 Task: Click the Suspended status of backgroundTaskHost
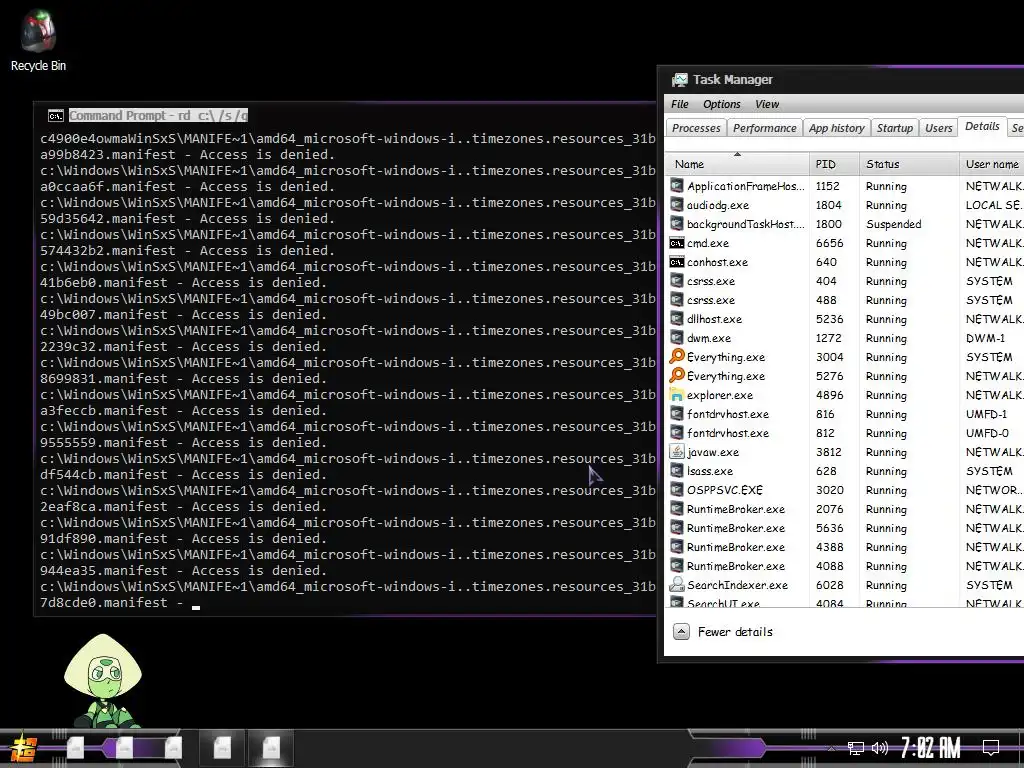[x=893, y=224]
